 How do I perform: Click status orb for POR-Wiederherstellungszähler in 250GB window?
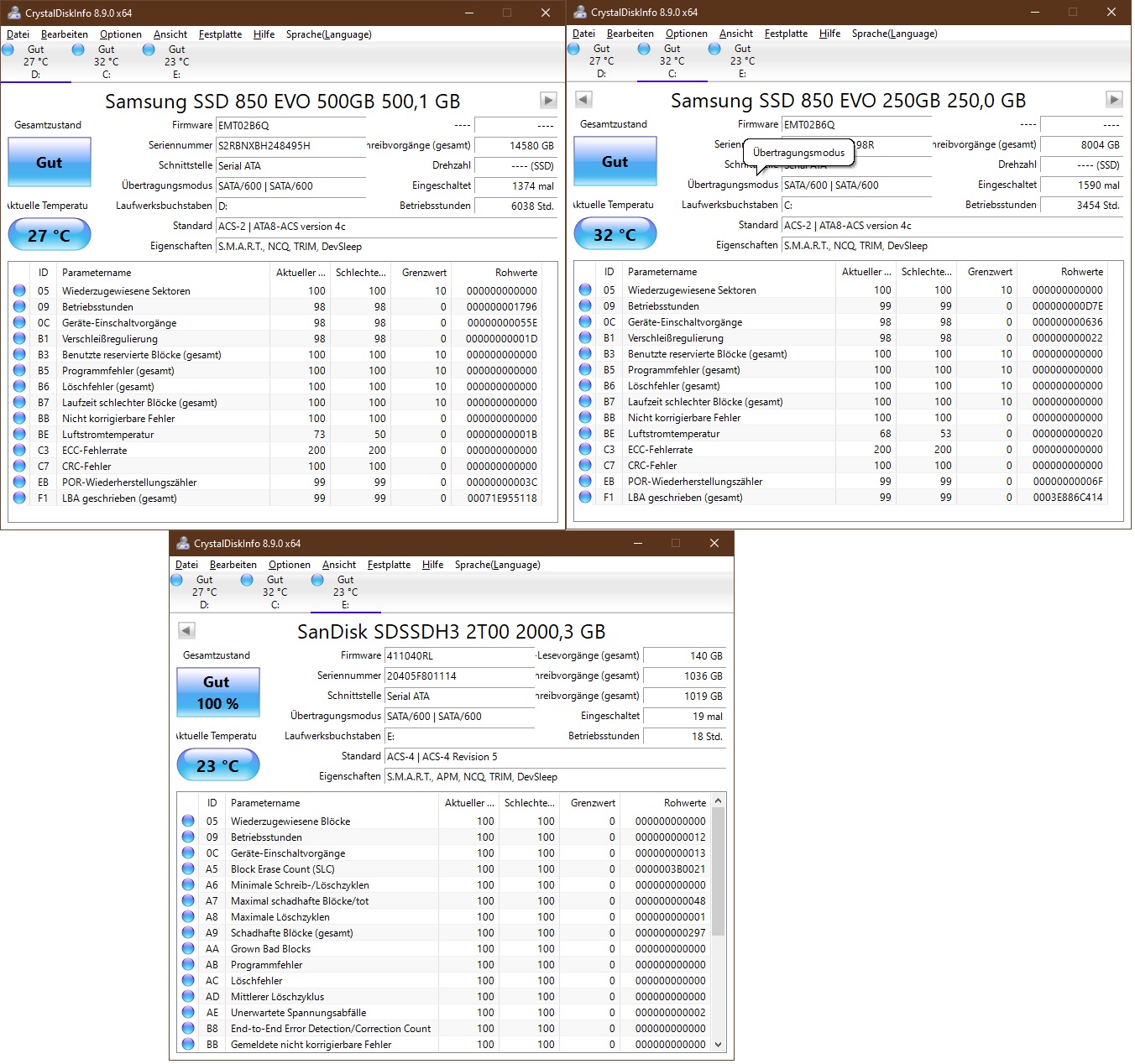585,481
